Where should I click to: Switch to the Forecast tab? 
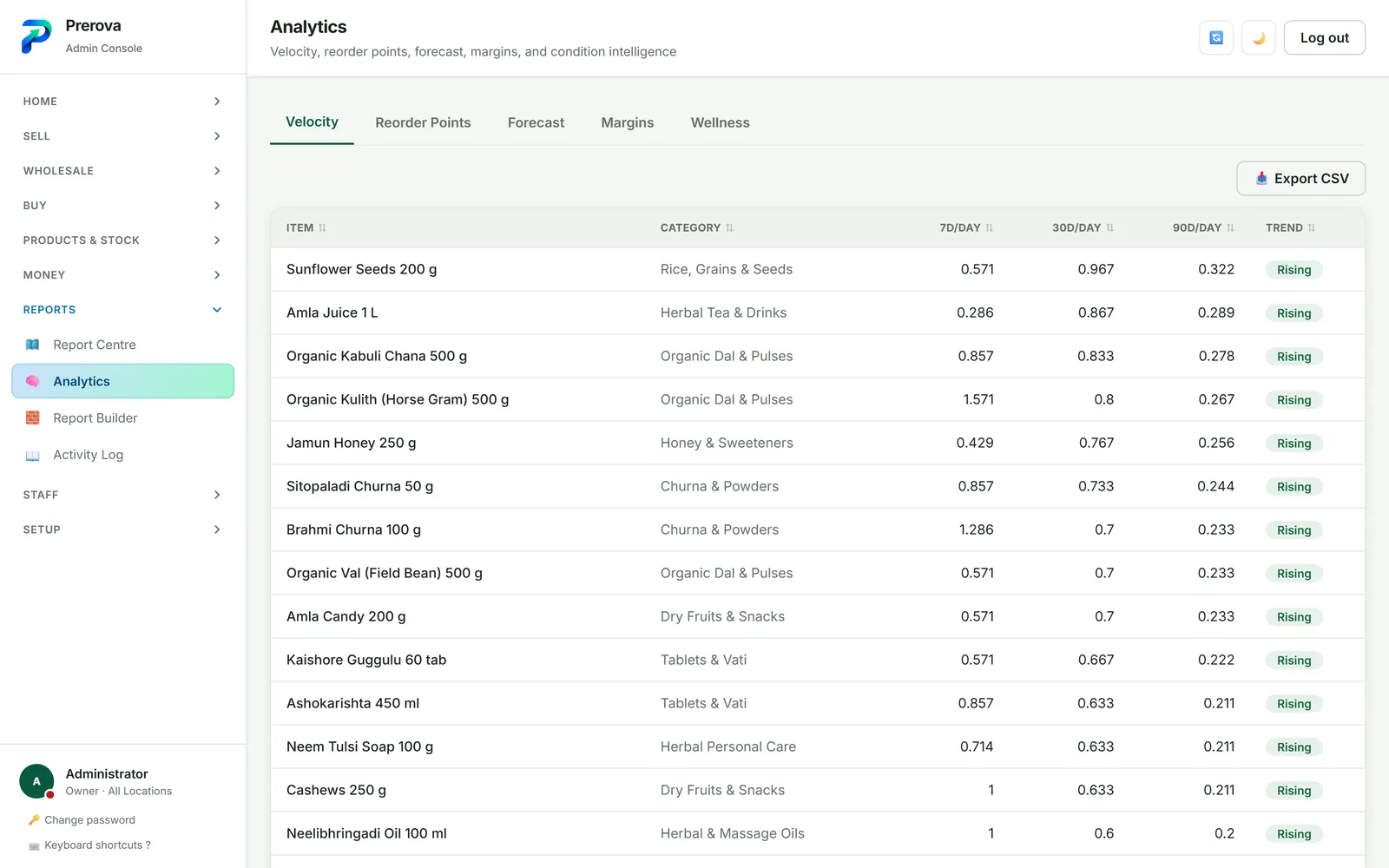coord(536,122)
